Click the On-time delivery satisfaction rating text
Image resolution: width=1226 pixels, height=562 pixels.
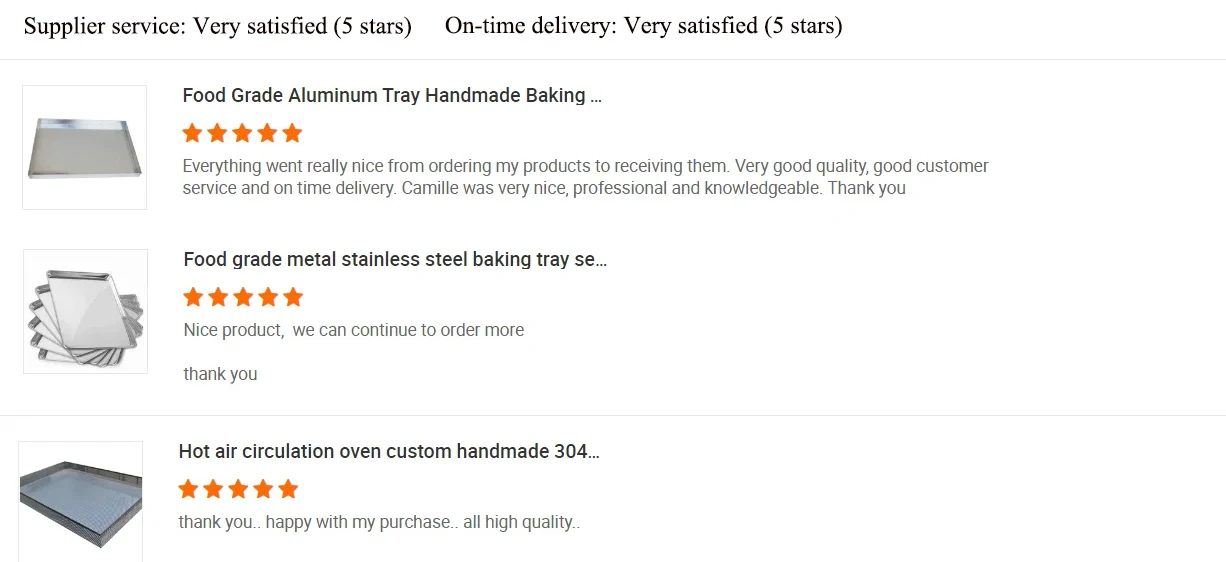[x=643, y=26]
